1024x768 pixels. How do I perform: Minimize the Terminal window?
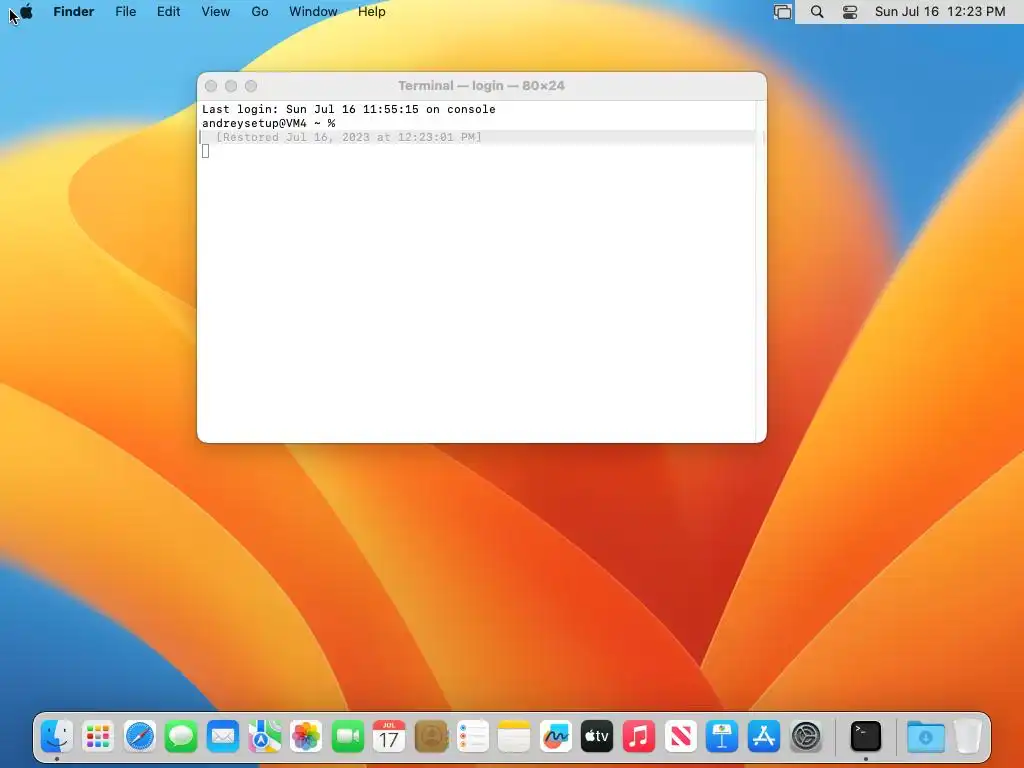(231, 86)
